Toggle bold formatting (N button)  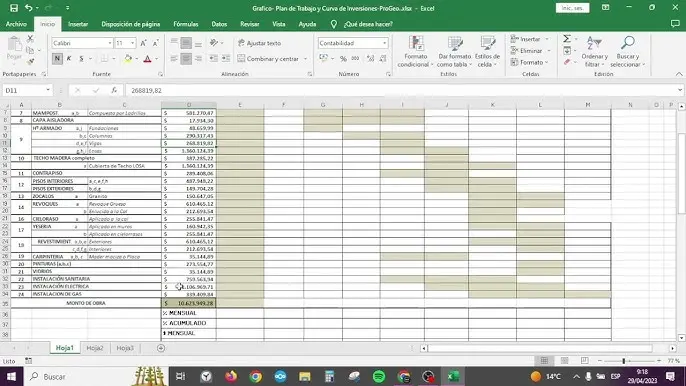(x=57, y=58)
